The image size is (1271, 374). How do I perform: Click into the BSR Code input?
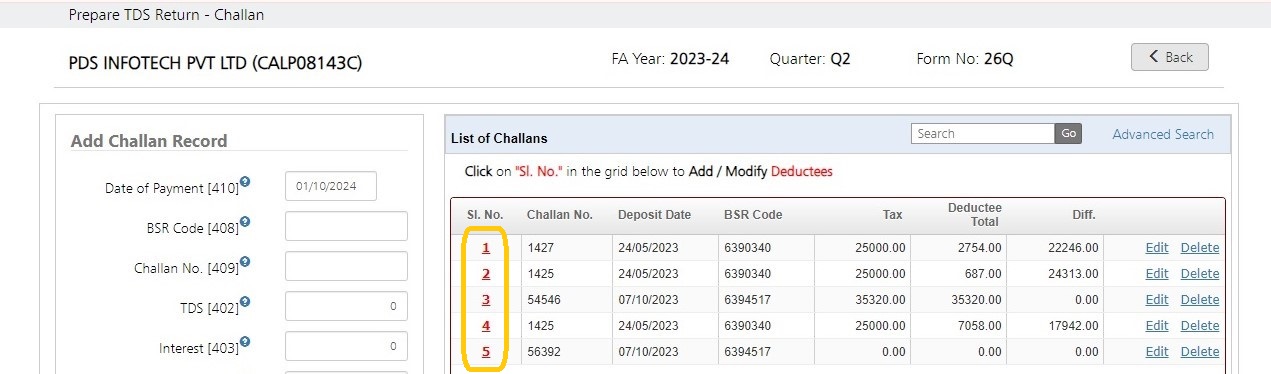(x=346, y=226)
